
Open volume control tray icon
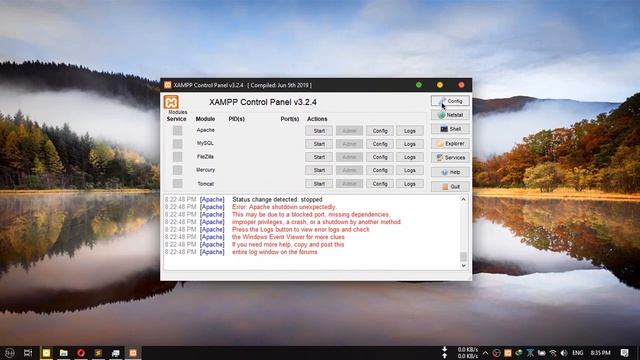click(564, 353)
